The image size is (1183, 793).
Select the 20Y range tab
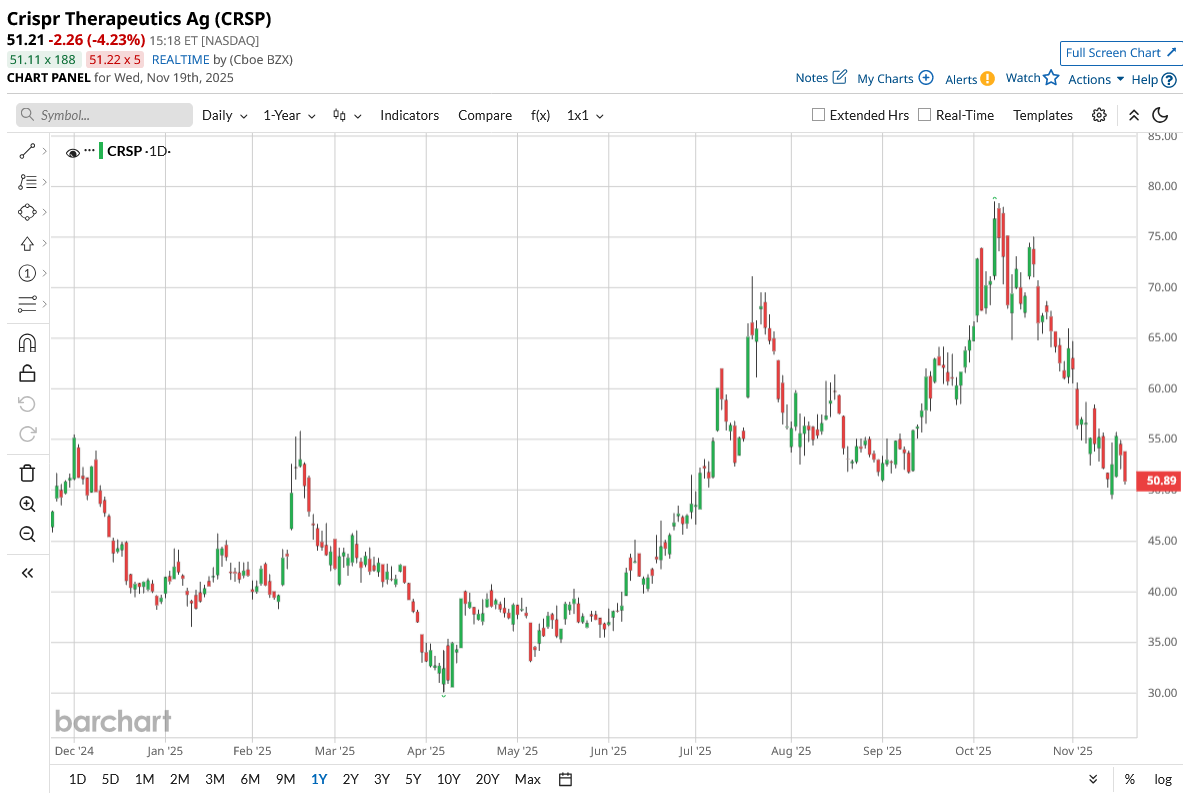click(487, 779)
